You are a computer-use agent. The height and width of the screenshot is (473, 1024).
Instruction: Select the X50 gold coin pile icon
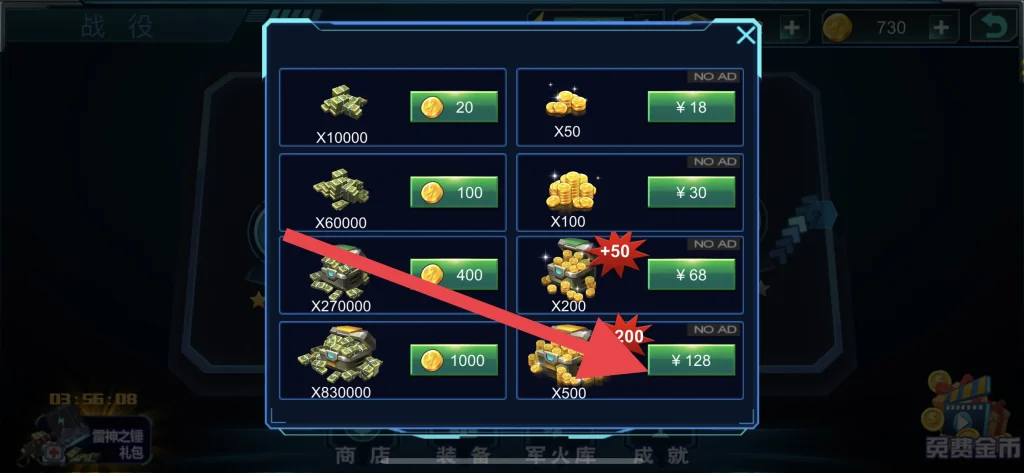(x=566, y=101)
